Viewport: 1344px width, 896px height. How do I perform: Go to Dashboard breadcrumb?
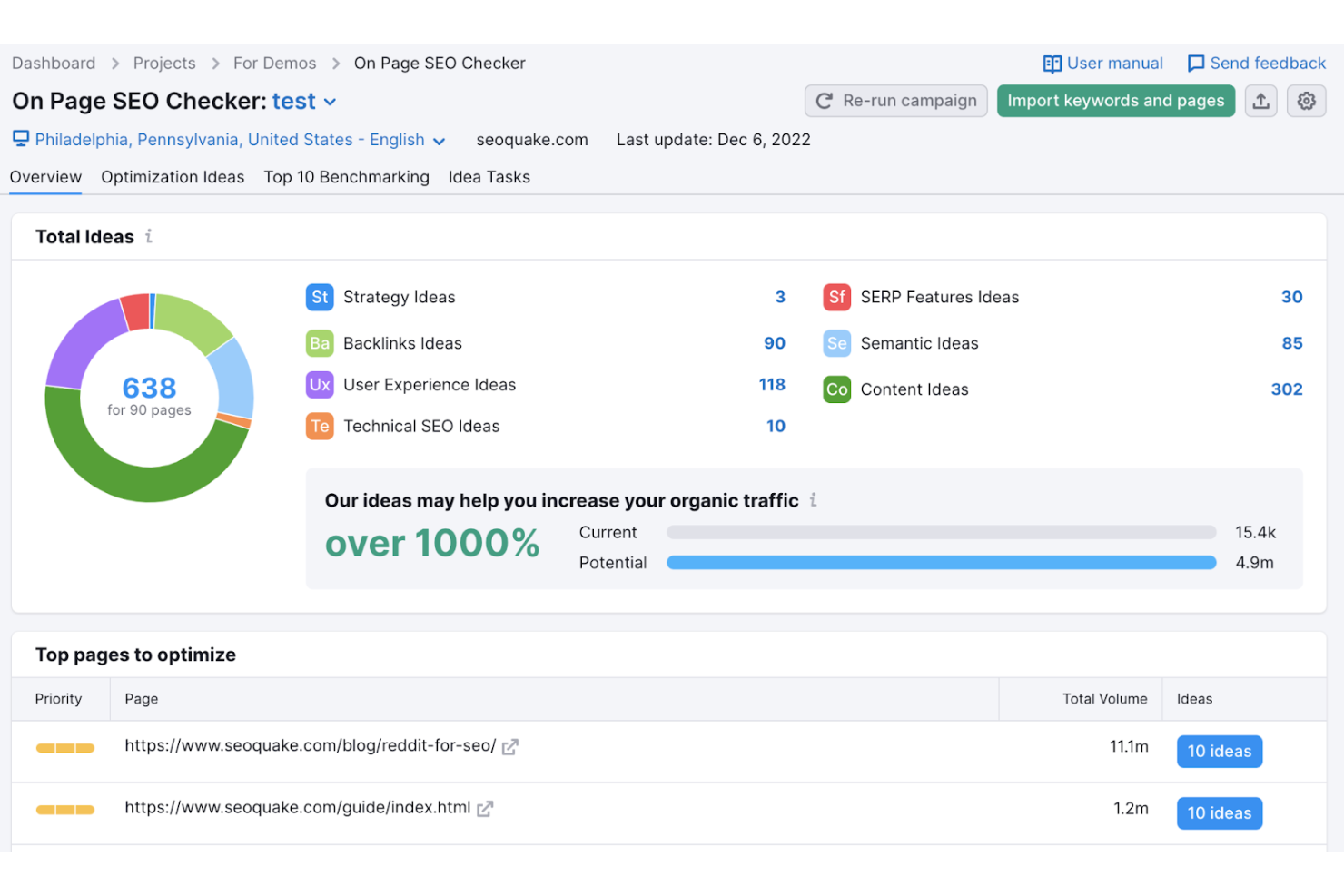pos(54,64)
